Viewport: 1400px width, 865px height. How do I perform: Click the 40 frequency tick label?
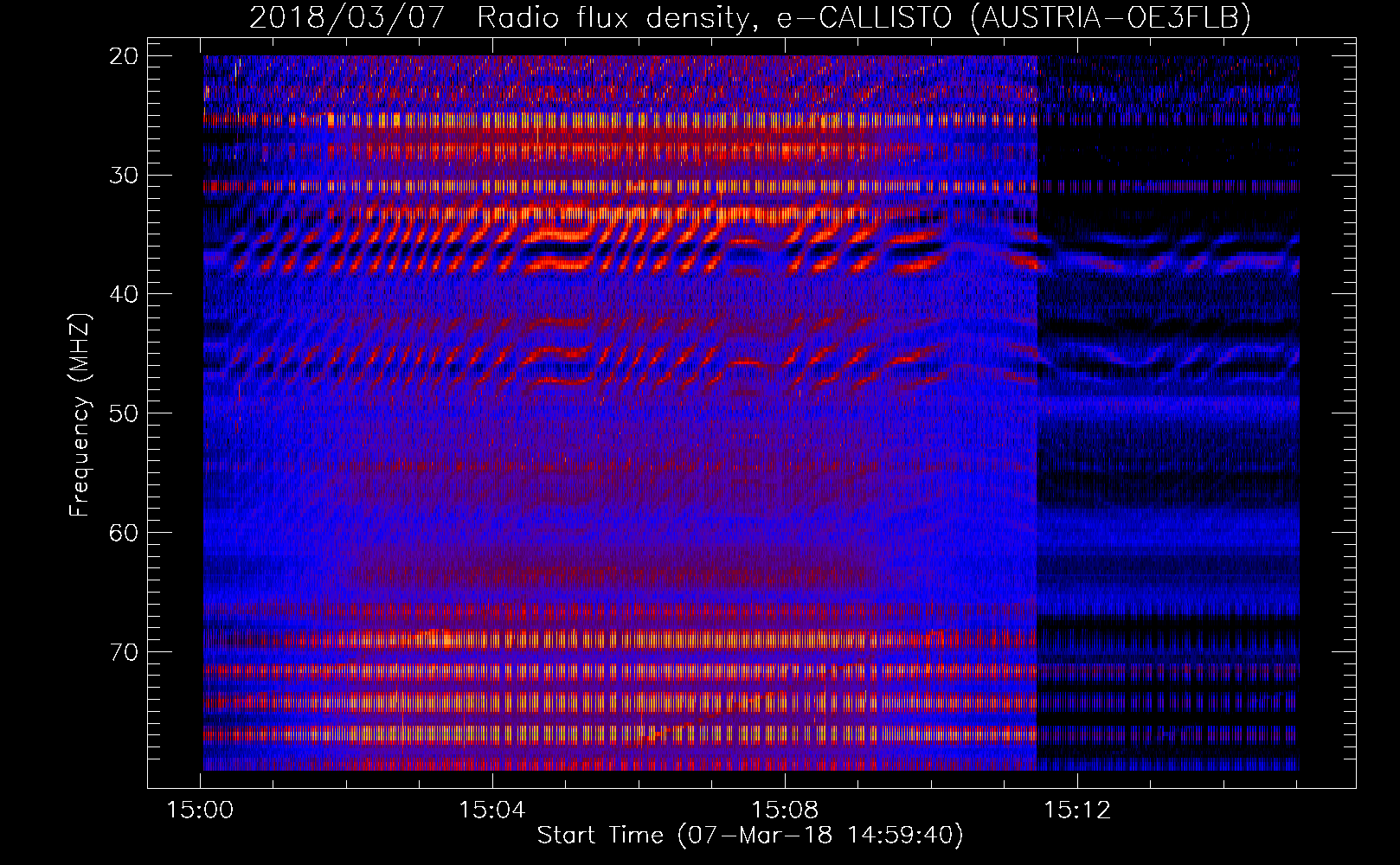point(125,294)
